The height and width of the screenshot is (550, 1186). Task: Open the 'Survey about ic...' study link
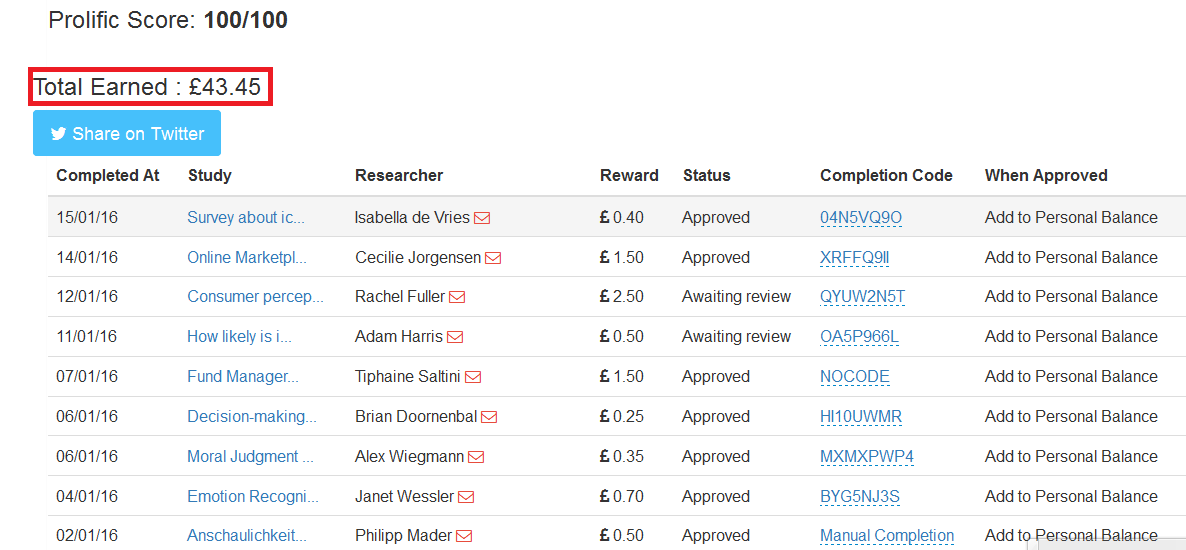click(246, 218)
